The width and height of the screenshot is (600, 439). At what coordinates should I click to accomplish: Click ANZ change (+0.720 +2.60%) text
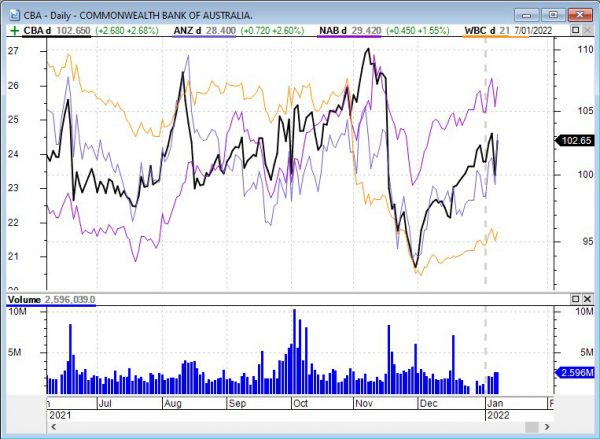pyautogui.click(x=272, y=31)
